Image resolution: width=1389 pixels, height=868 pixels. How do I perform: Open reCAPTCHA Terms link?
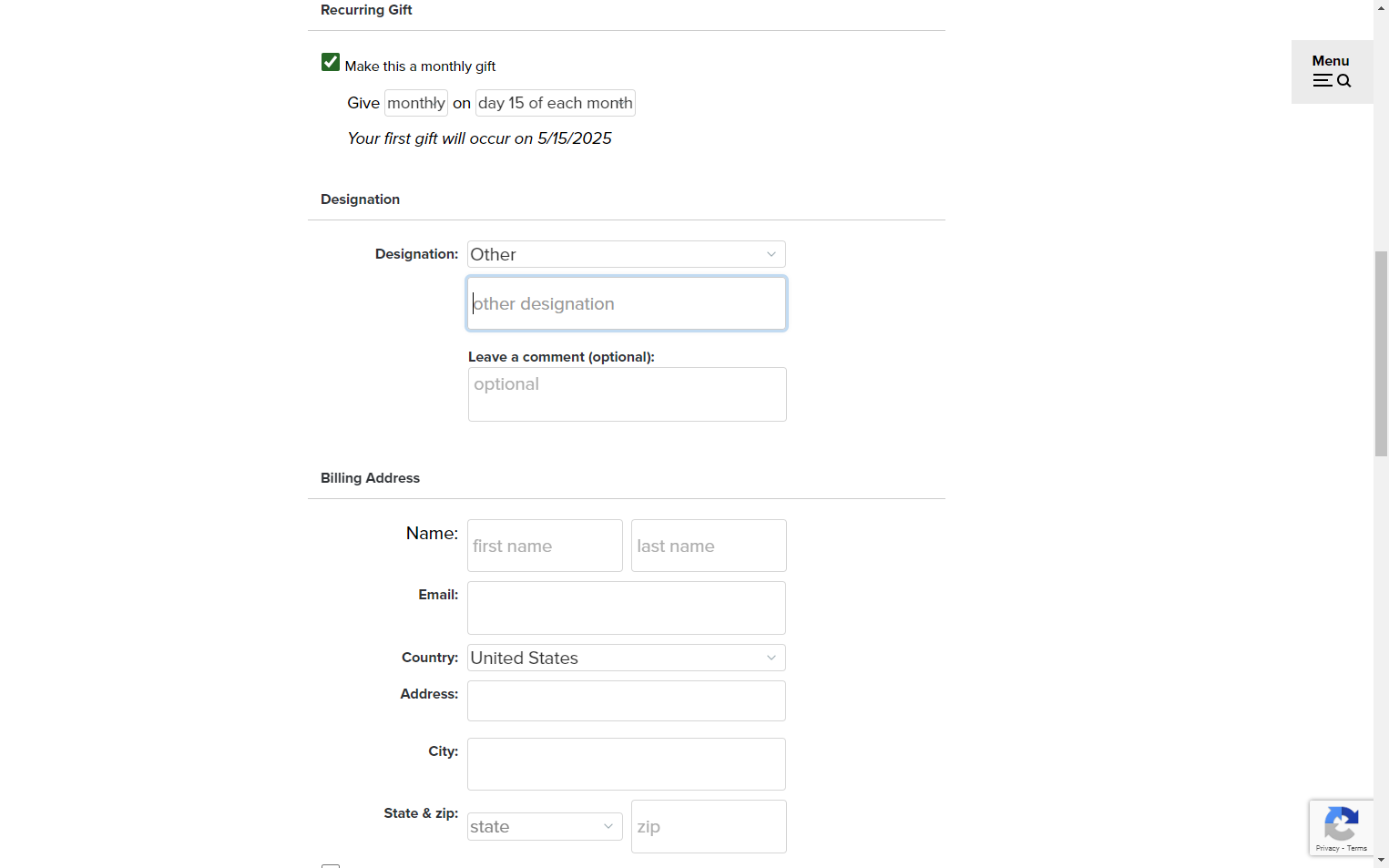click(x=1357, y=848)
